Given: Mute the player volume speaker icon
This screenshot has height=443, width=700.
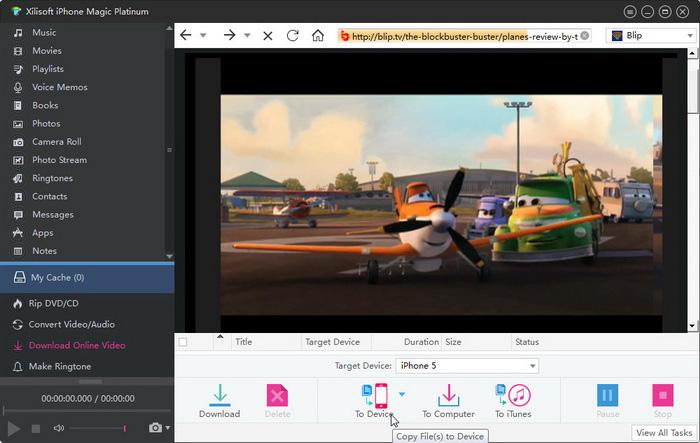Looking at the screenshot, I should [x=59, y=428].
